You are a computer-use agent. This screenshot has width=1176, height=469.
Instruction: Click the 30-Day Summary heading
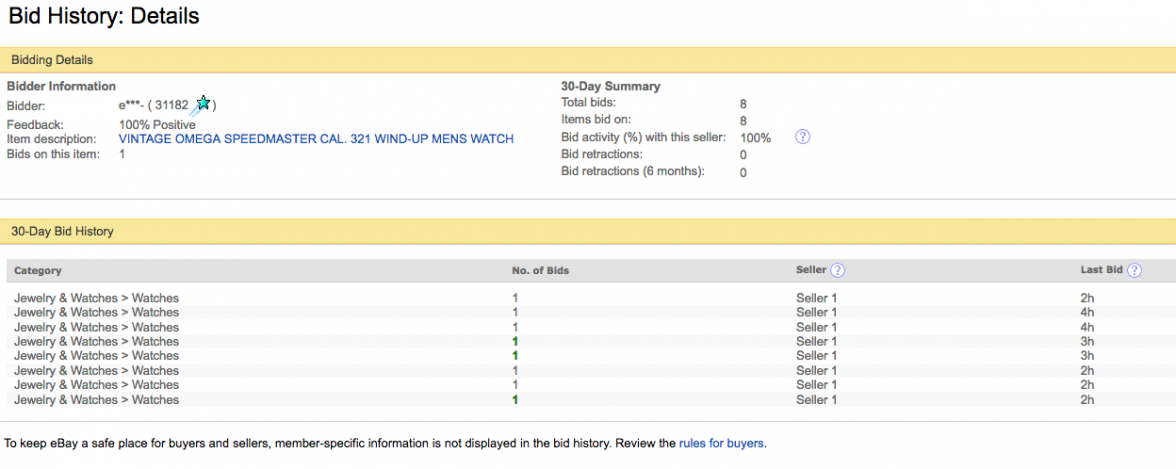(x=610, y=86)
